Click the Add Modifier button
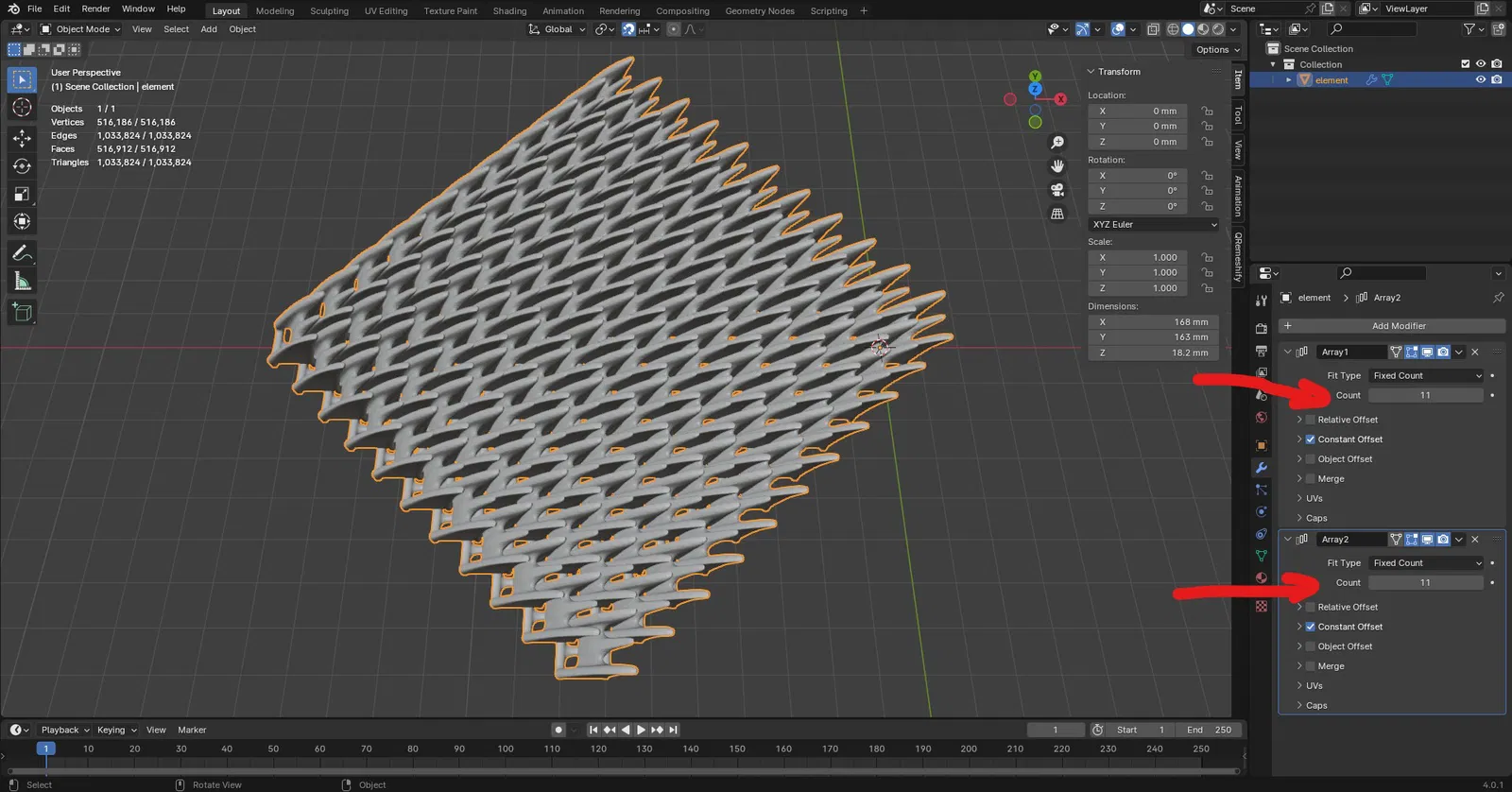Viewport: 1512px width, 792px height. pos(1398,326)
